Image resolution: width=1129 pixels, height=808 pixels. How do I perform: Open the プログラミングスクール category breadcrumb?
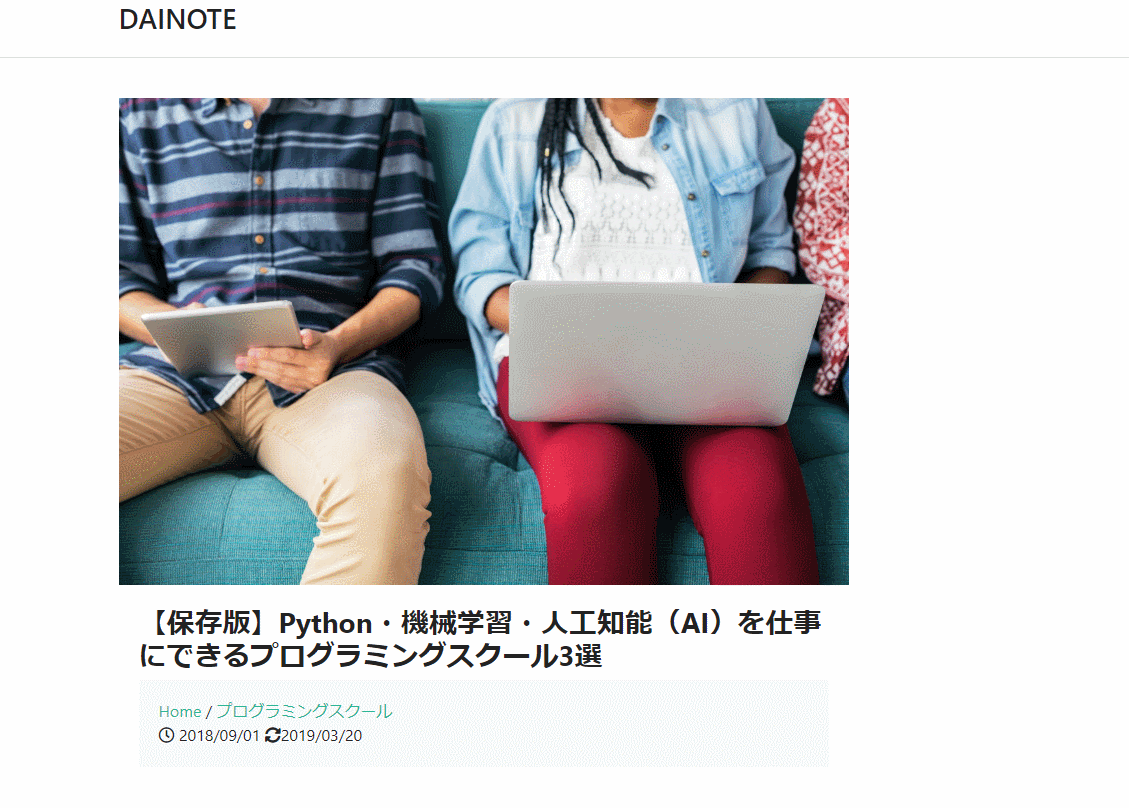coord(305,712)
